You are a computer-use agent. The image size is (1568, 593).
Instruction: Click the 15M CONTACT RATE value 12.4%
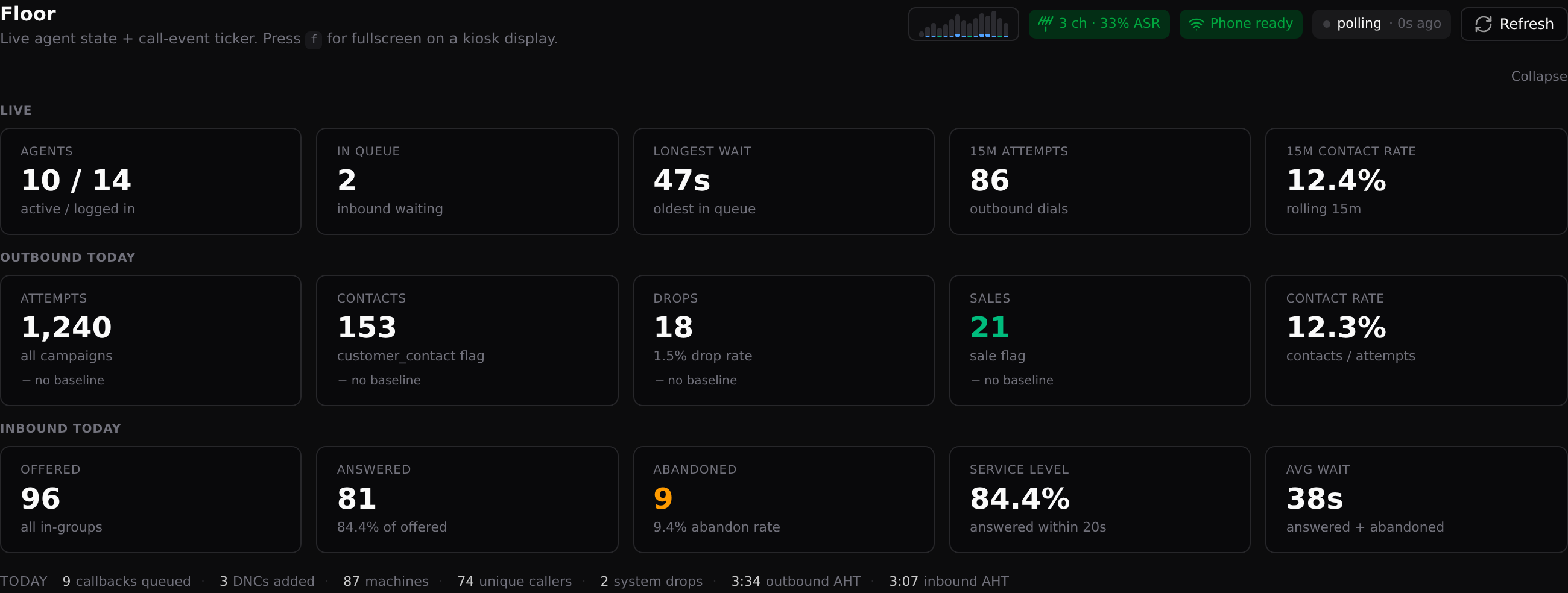pyautogui.click(x=1336, y=181)
